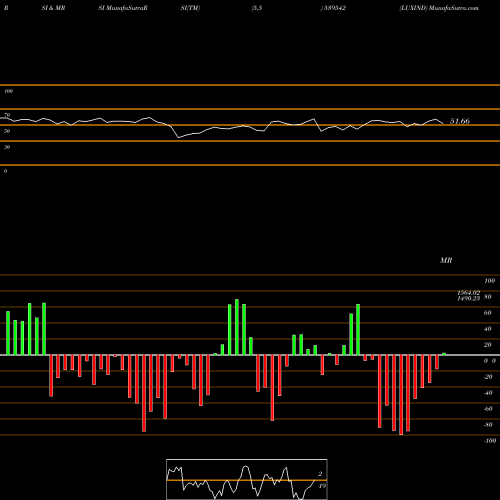Click the 51.66 RSI value label
Image resolution: width=500 pixels, height=500 pixels.
(x=460, y=121)
